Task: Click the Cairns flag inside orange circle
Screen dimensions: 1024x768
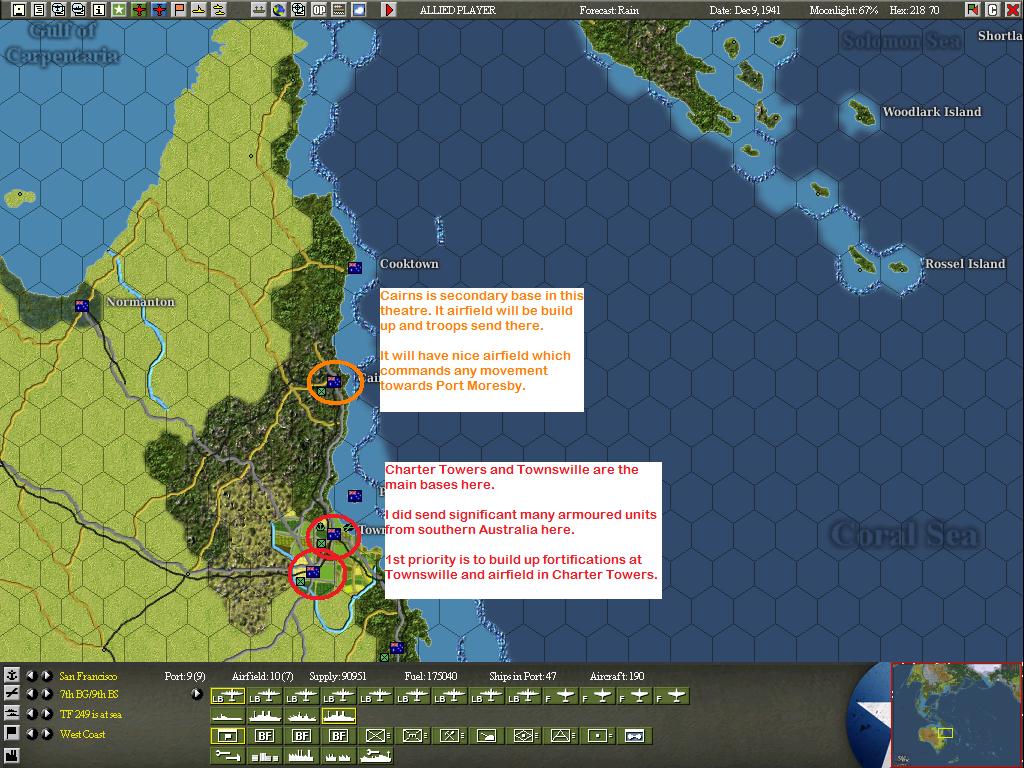Action: point(334,381)
